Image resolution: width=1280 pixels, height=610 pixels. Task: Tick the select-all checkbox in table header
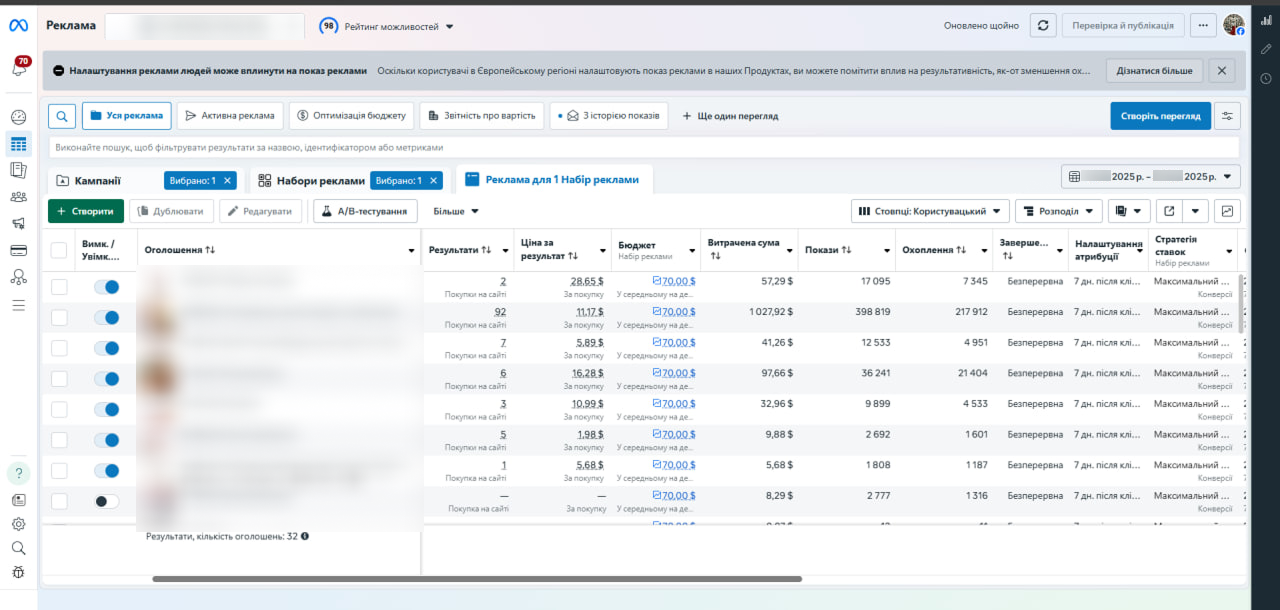tap(59, 250)
